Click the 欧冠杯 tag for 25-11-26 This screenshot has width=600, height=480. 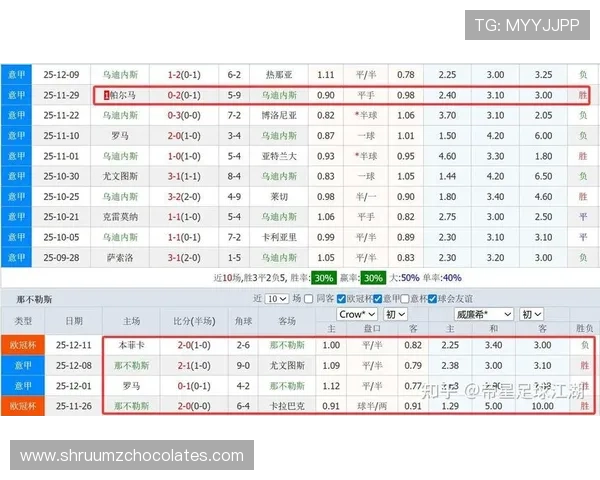coord(23,406)
